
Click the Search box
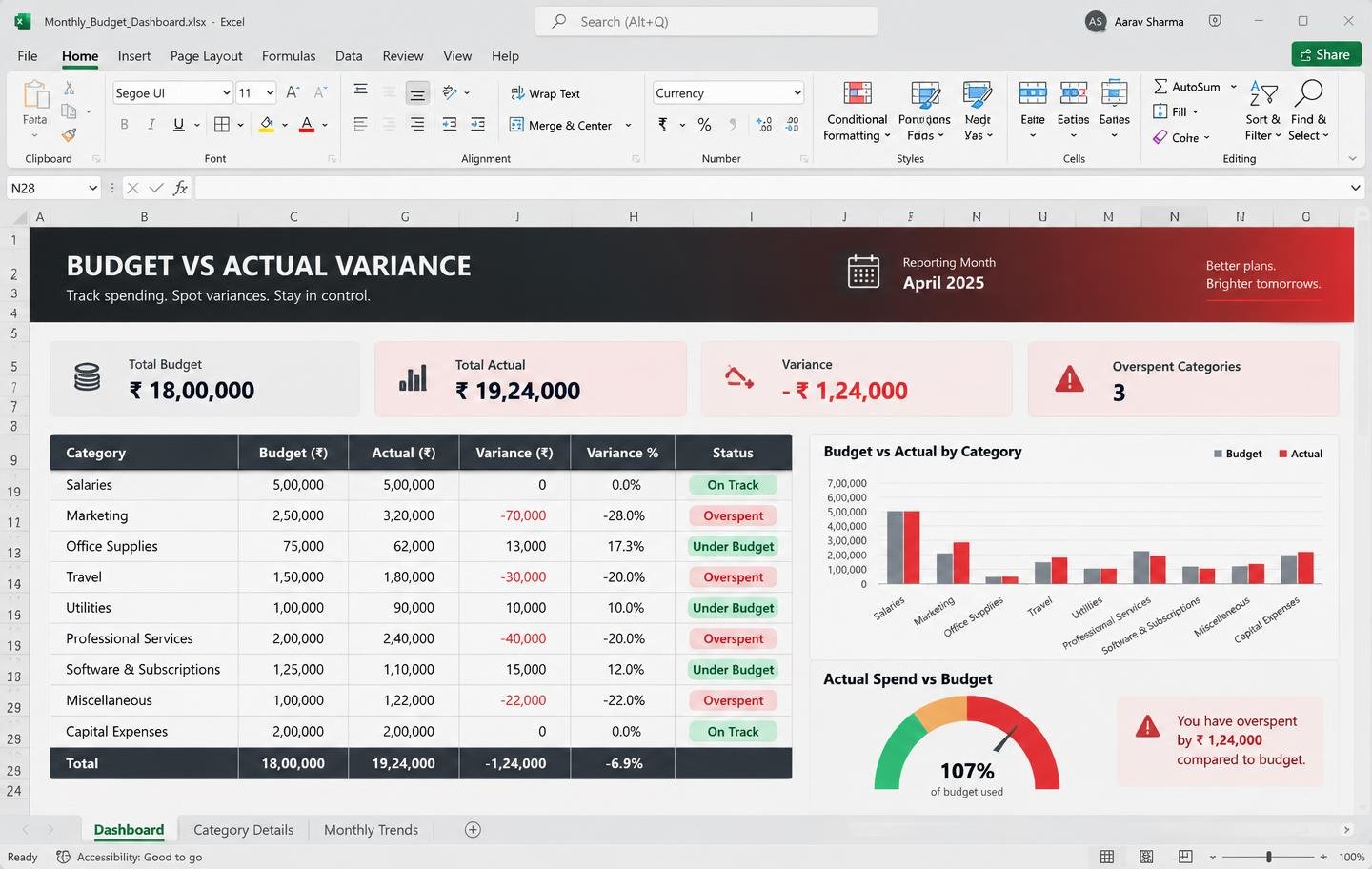(x=706, y=21)
